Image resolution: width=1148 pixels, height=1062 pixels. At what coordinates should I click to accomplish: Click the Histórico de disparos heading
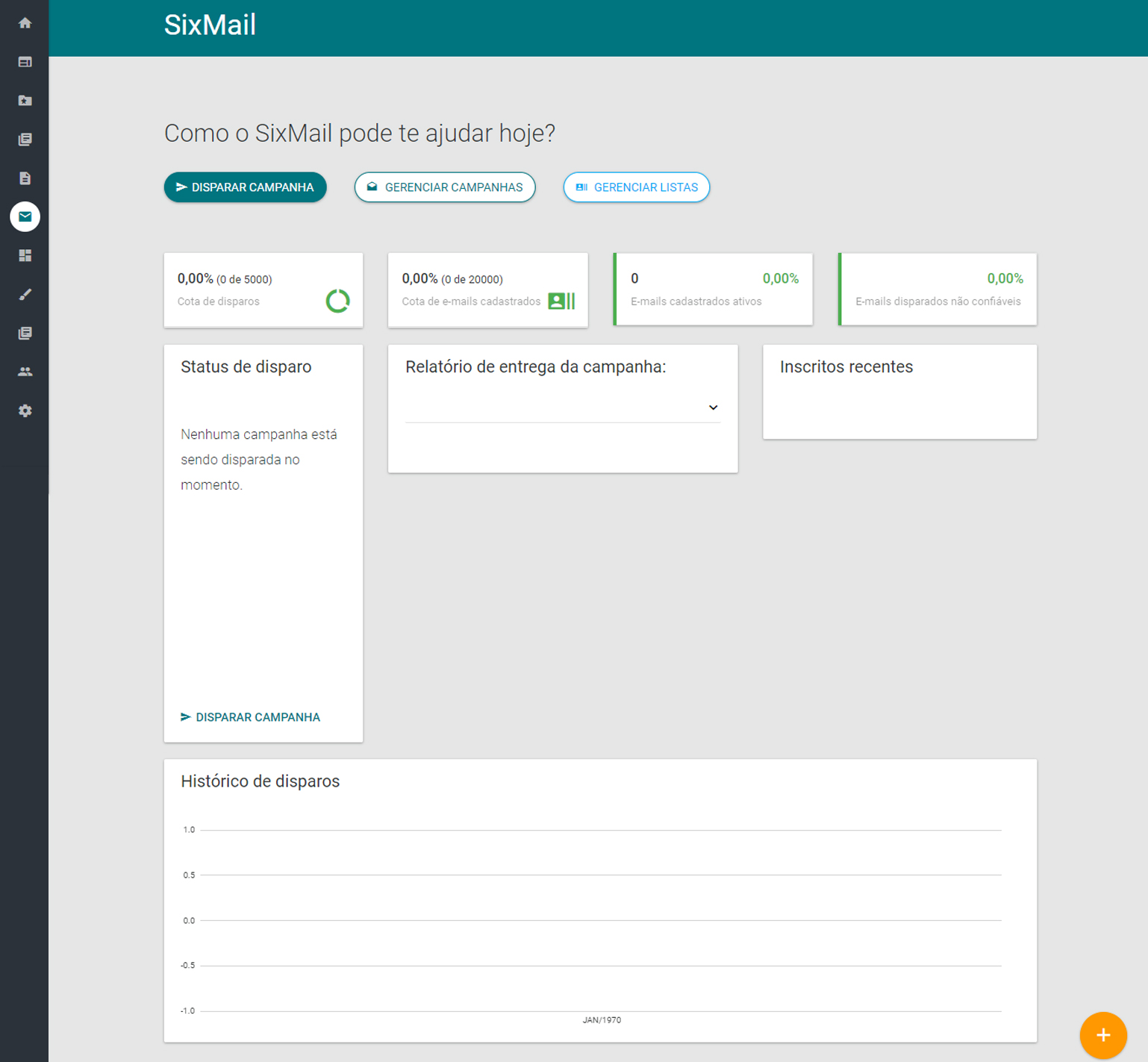260,781
